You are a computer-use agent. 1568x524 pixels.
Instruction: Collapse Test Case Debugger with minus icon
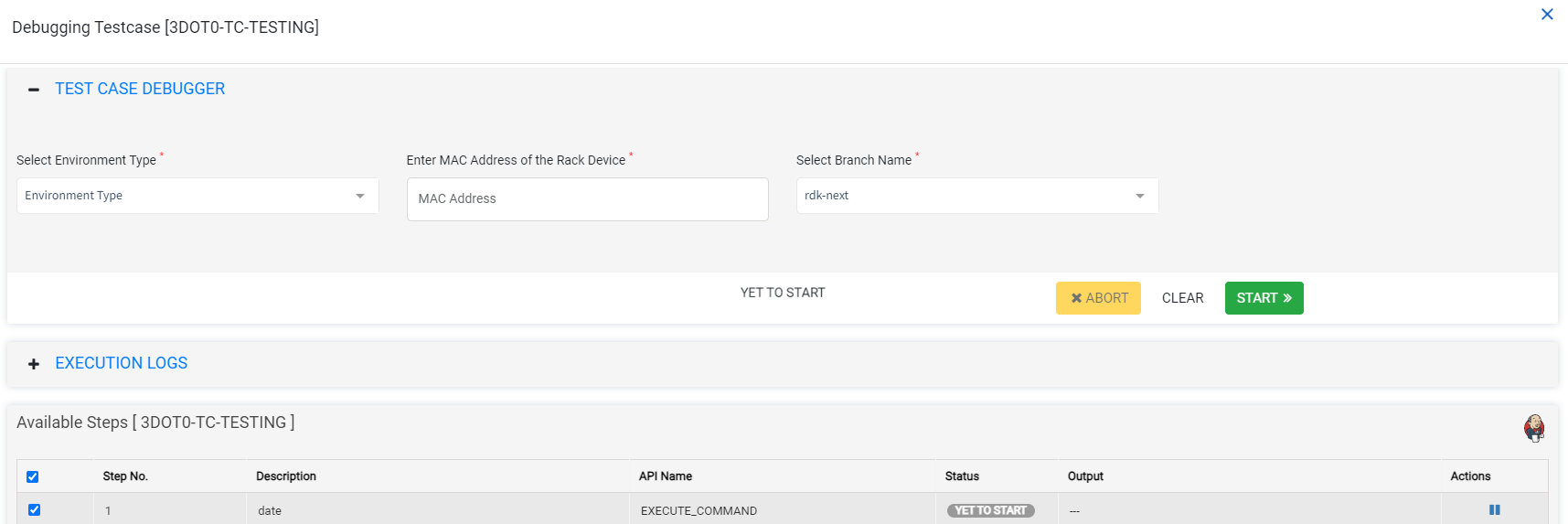(x=34, y=90)
